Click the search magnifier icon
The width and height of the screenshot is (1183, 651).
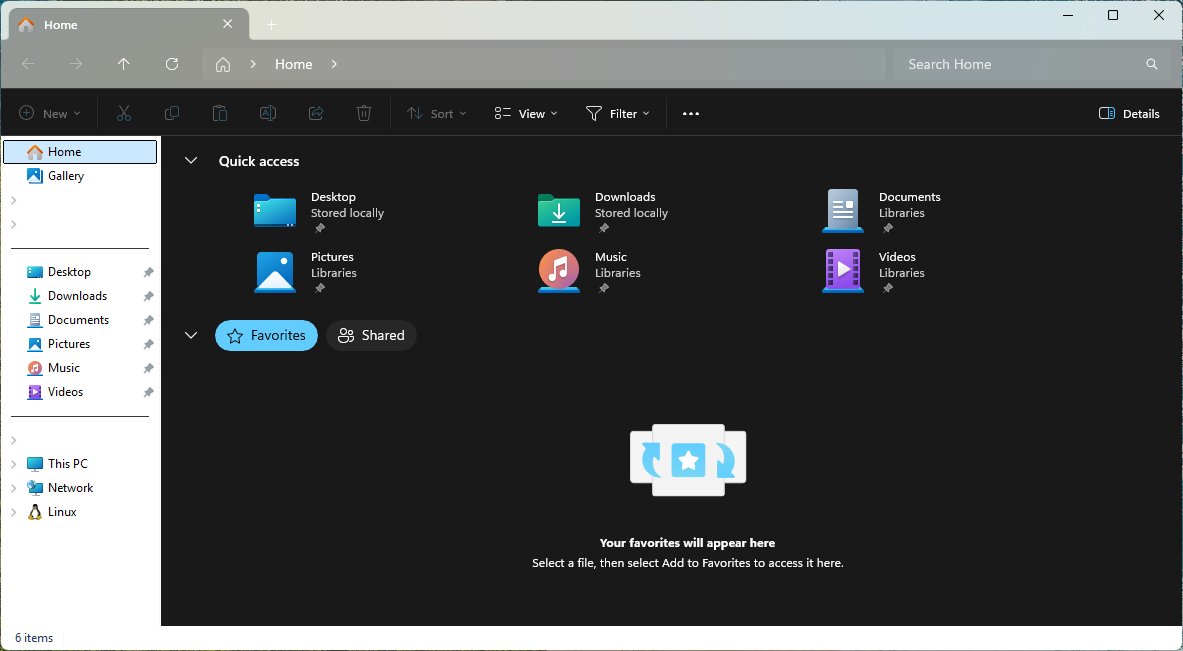pyautogui.click(x=1151, y=64)
